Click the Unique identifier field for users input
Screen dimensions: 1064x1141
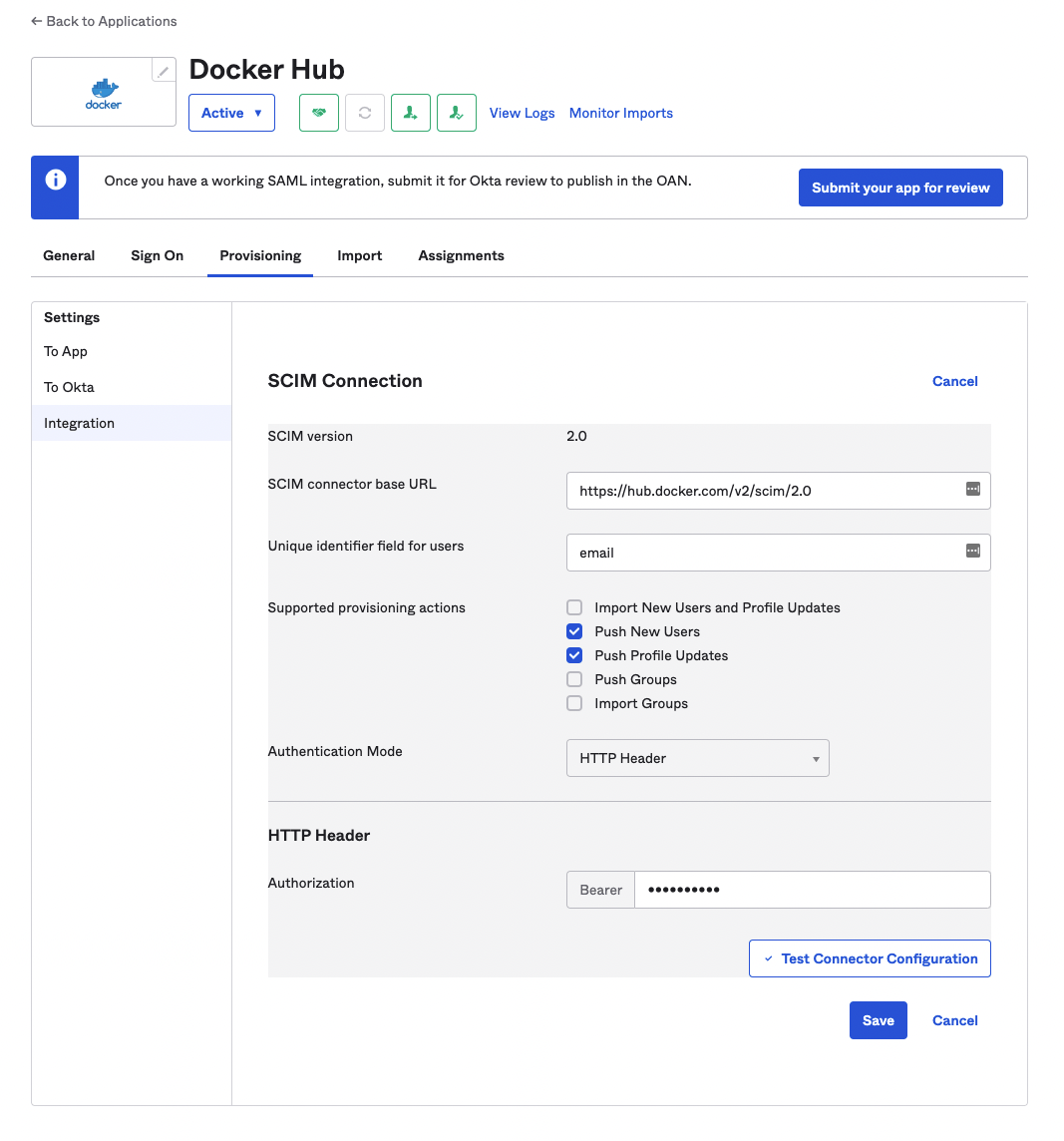[779, 553]
